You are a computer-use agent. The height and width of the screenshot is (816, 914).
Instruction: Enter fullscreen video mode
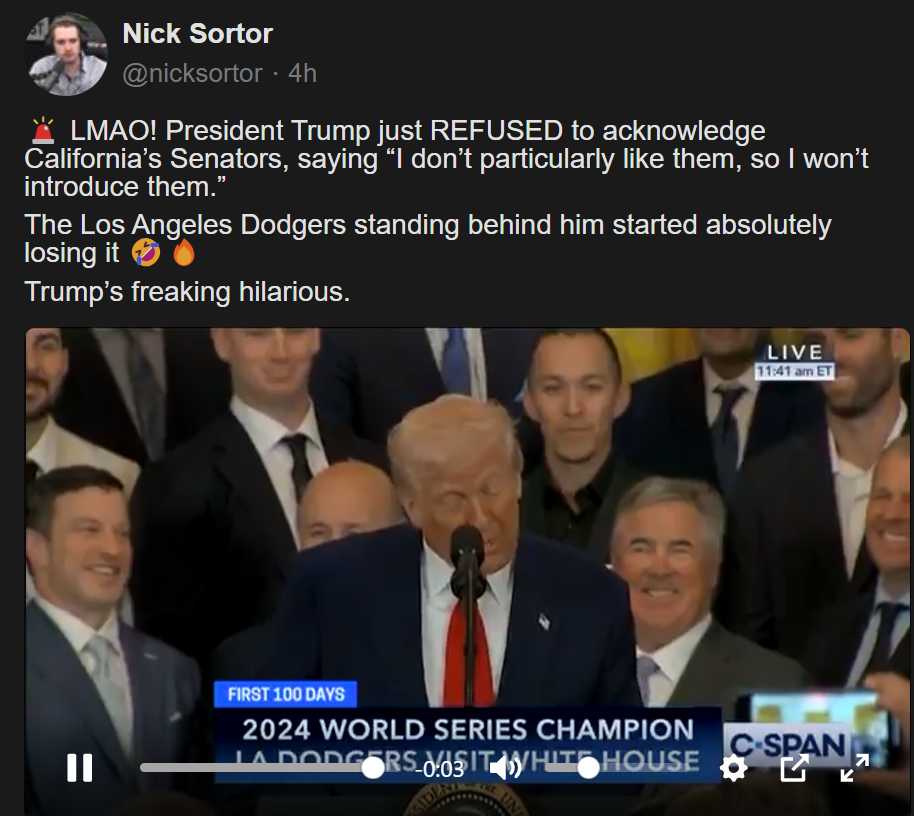(x=854, y=768)
